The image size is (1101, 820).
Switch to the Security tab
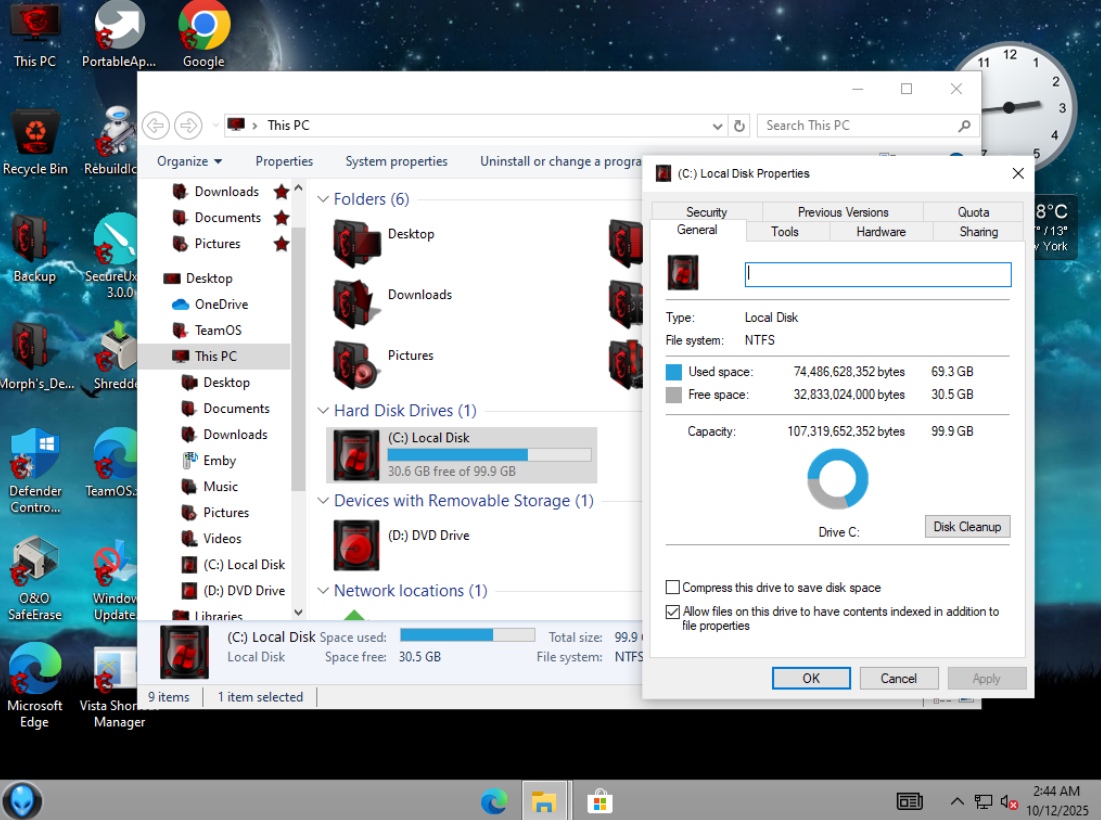pyautogui.click(x=706, y=212)
